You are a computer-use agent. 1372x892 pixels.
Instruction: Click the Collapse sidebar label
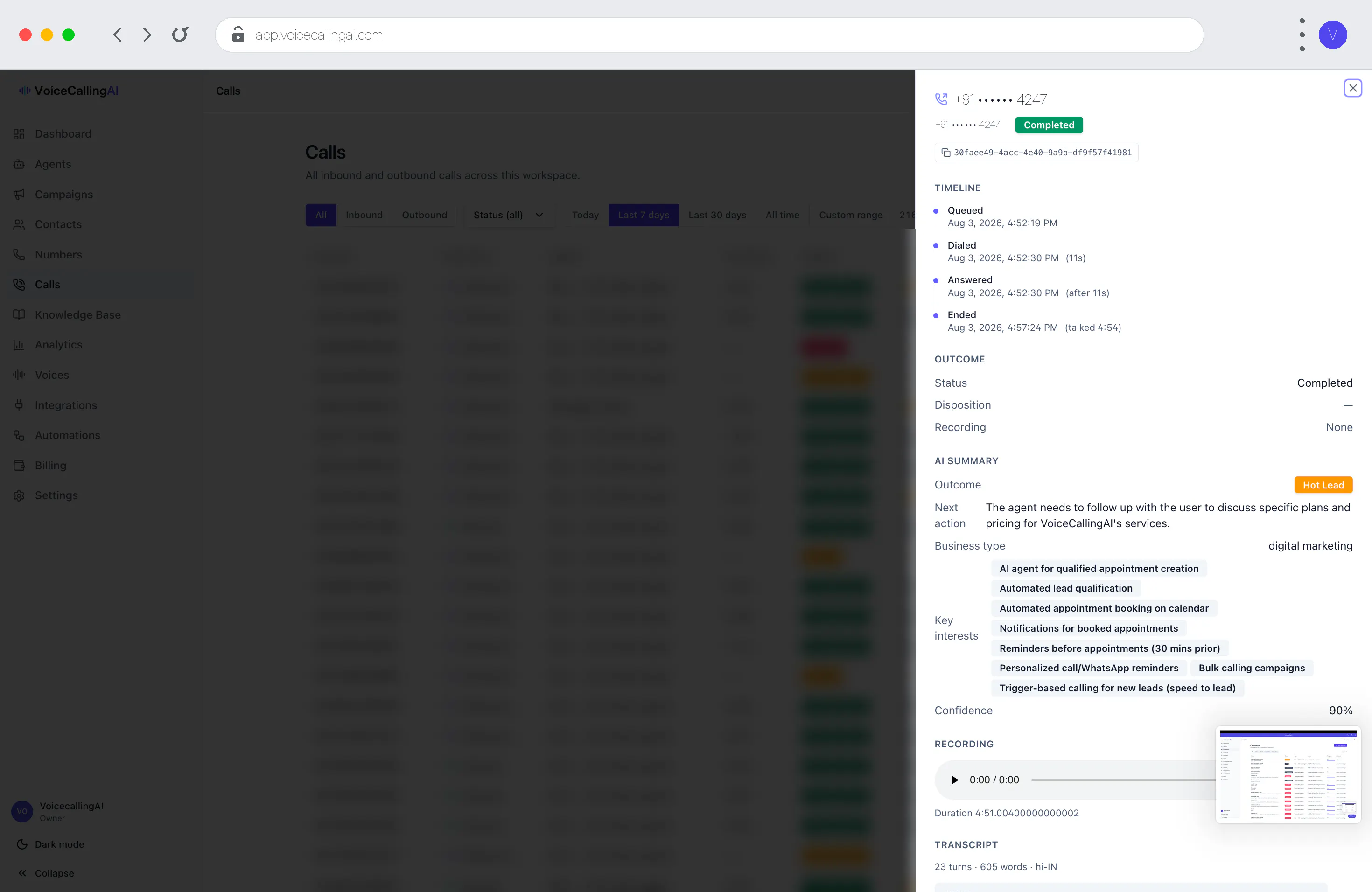pos(54,873)
